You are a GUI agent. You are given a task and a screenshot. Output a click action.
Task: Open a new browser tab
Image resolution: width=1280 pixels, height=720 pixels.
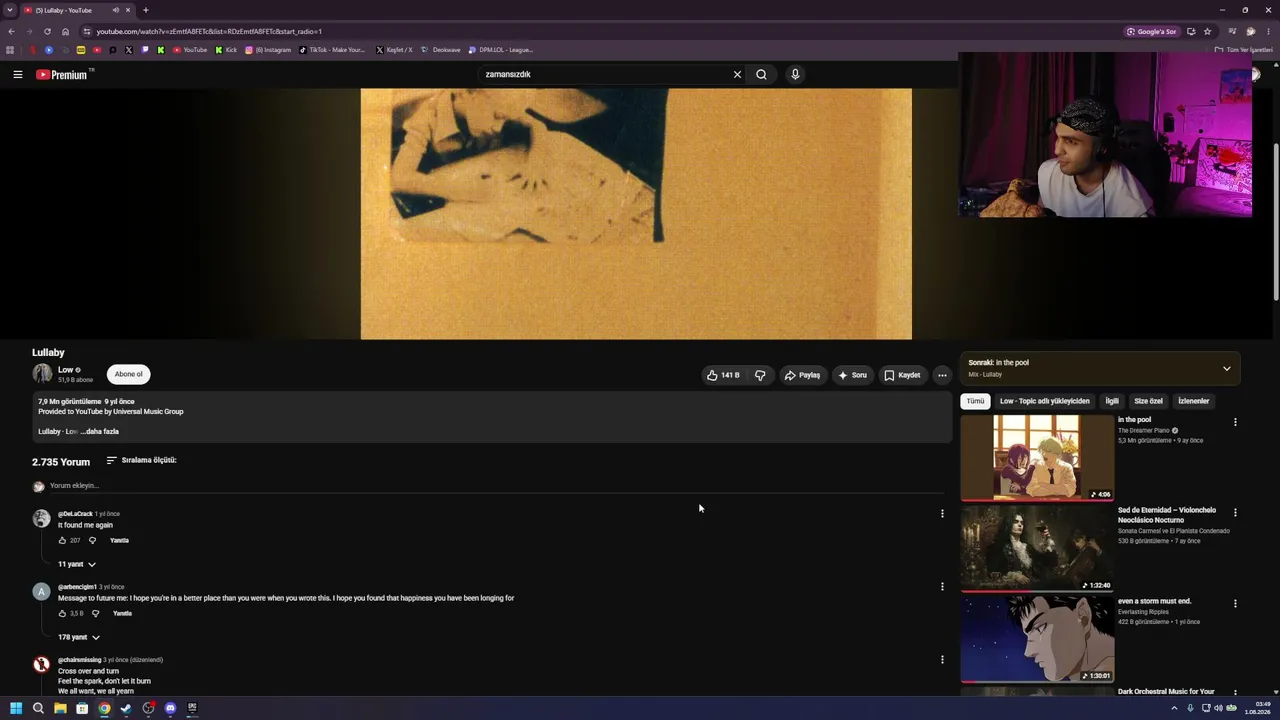[145, 10]
